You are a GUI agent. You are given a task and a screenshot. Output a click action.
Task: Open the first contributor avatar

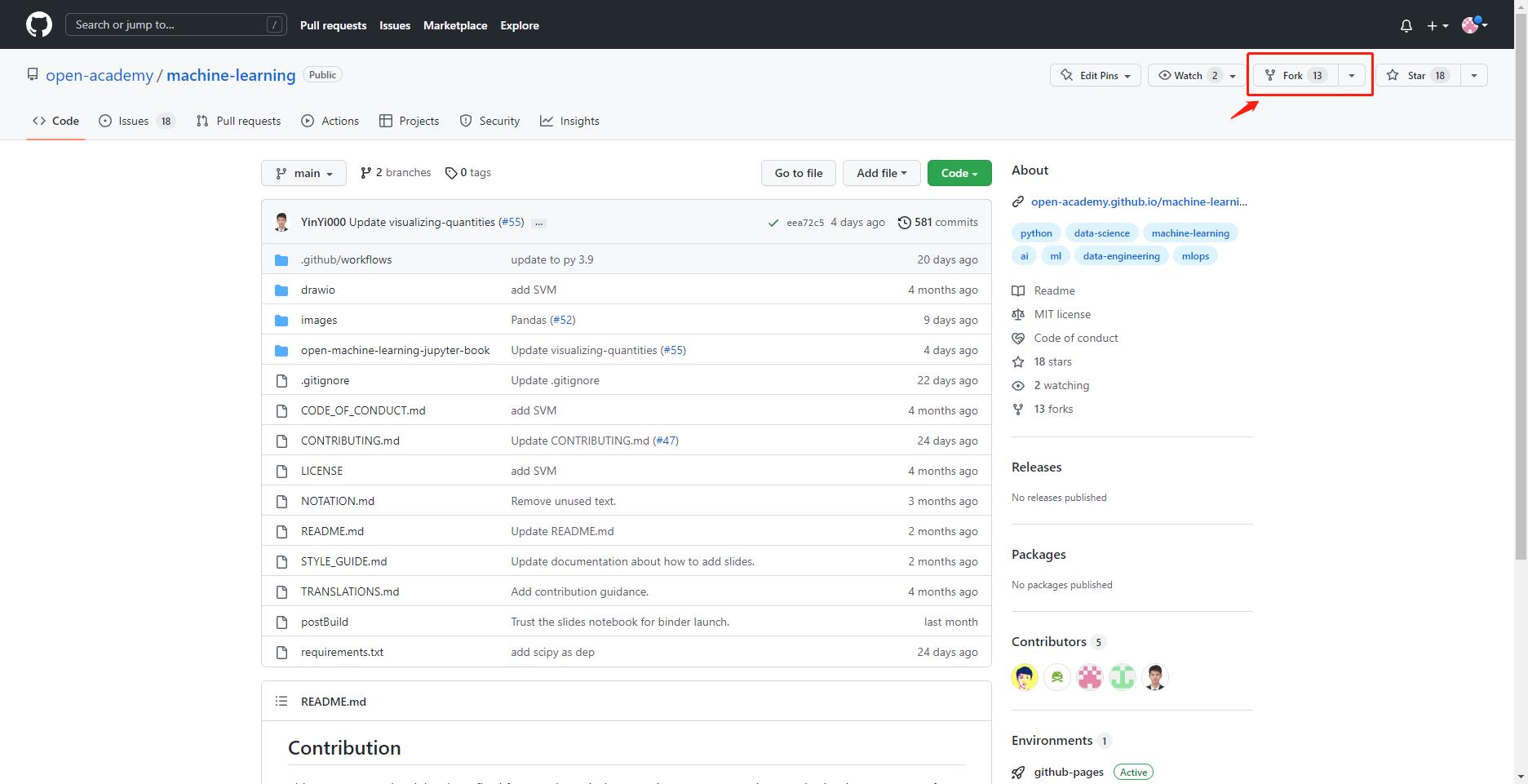[1025, 677]
